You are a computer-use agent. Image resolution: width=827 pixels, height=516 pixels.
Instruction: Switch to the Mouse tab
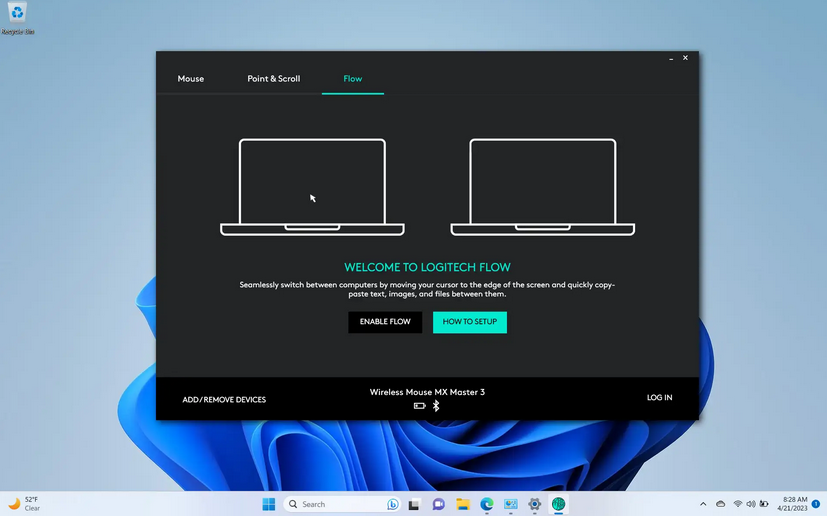(x=190, y=79)
